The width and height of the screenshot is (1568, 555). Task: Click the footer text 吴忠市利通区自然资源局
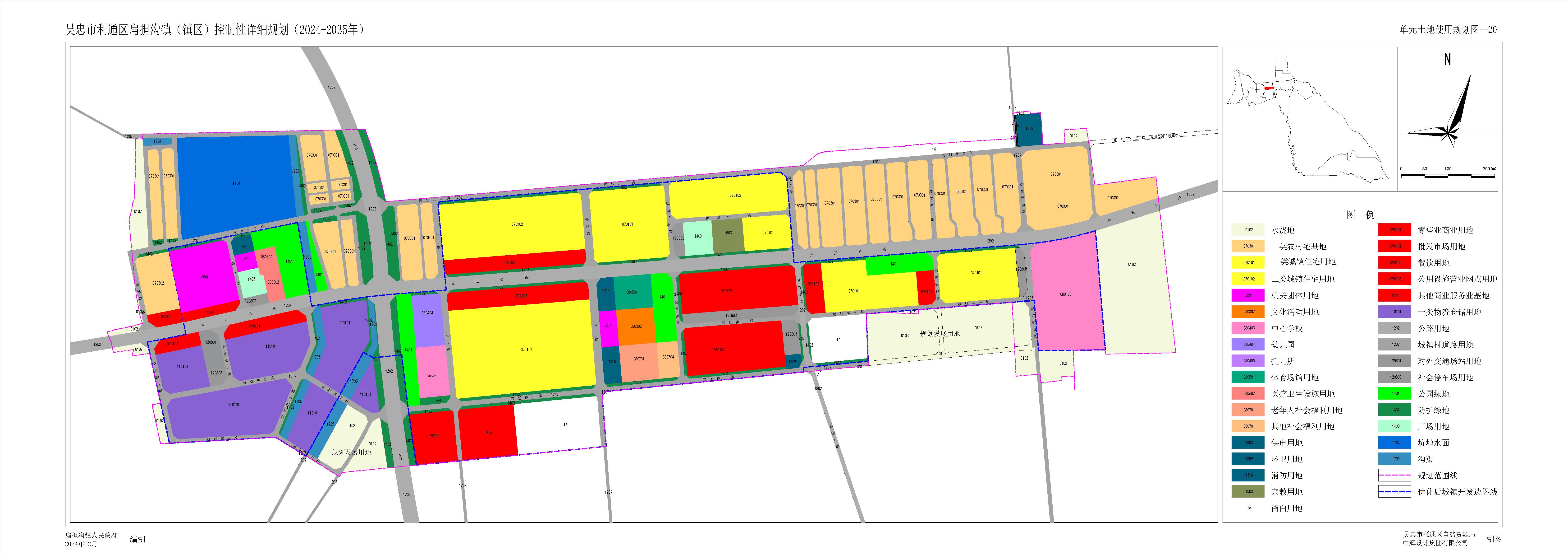coord(1439,534)
